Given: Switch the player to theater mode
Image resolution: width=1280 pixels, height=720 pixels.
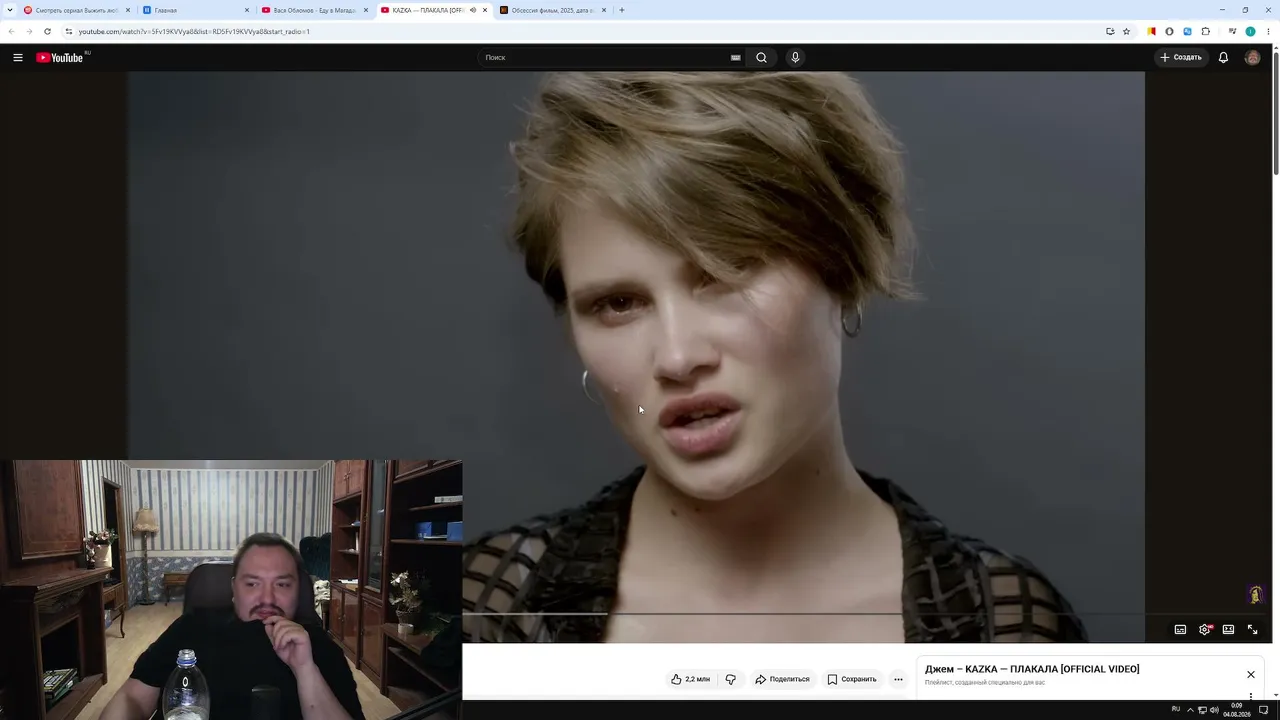Looking at the screenshot, I should click(x=1228, y=629).
